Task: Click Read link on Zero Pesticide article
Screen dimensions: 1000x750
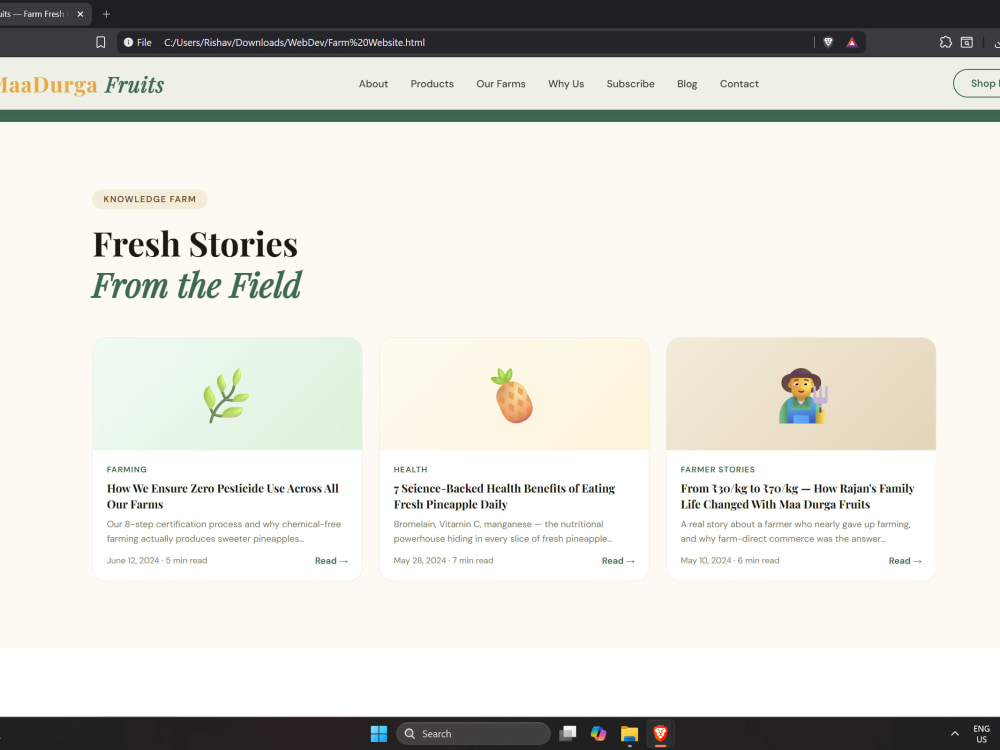Action: click(x=331, y=561)
